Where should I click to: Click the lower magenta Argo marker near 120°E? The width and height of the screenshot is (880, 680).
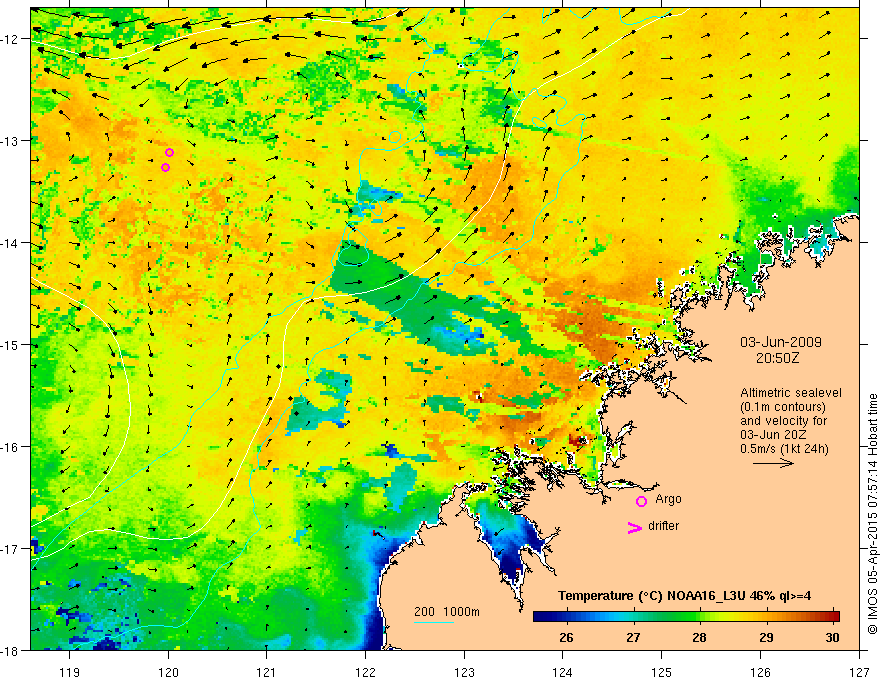point(166,167)
